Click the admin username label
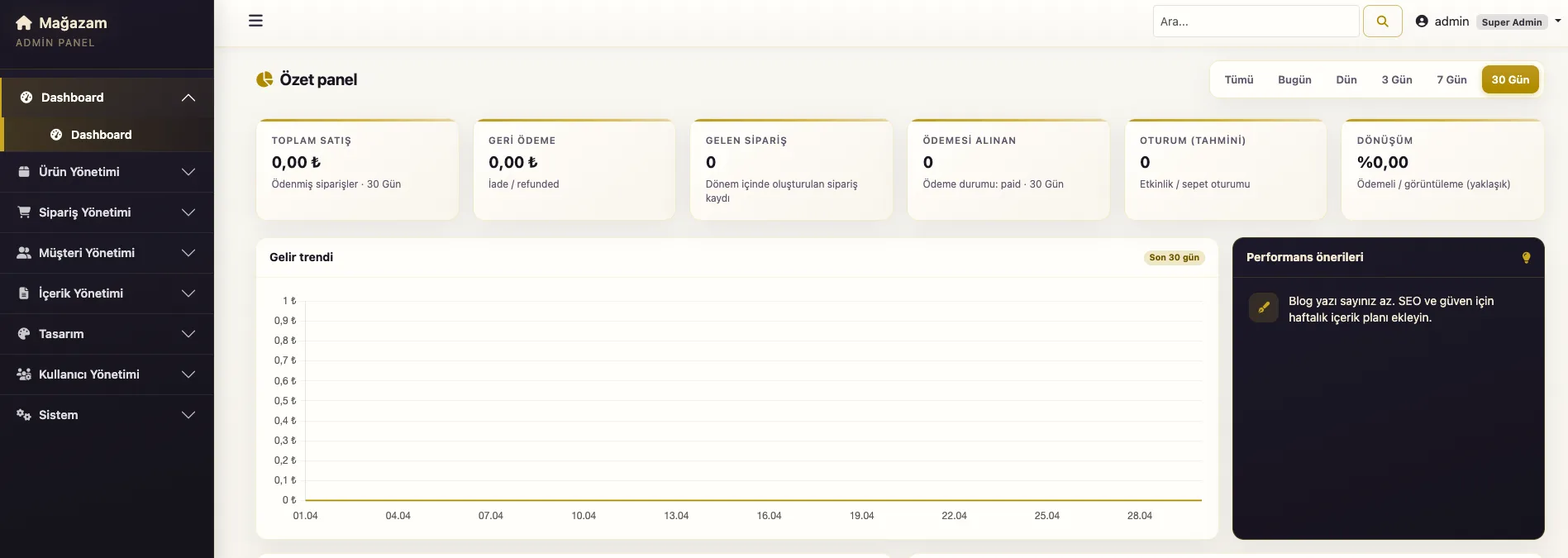 click(1451, 21)
